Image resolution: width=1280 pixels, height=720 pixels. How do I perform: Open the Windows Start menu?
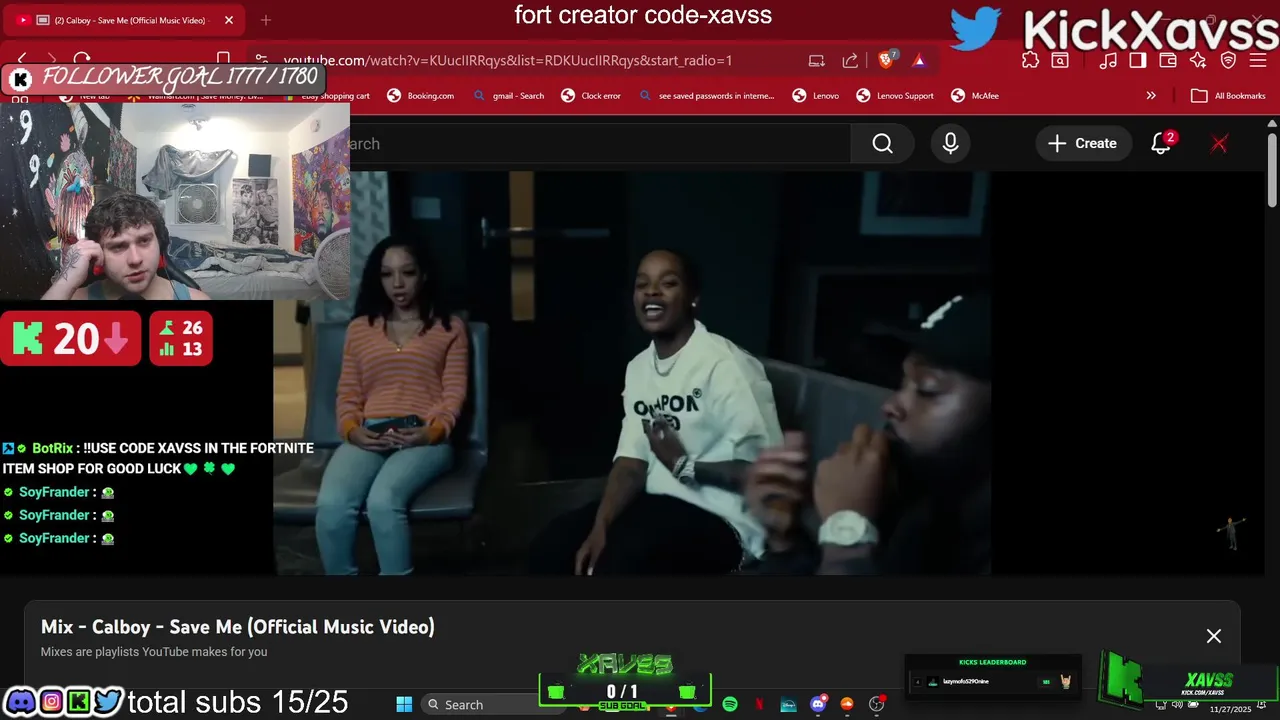(x=404, y=704)
